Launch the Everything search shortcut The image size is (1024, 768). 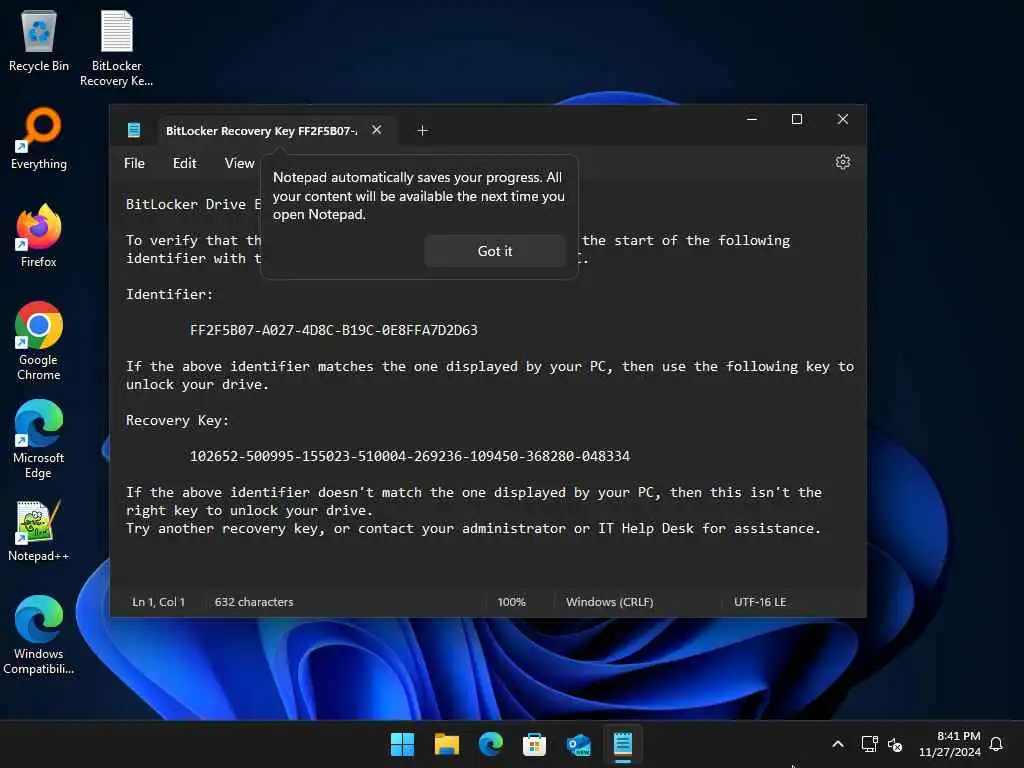coord(39,138)
